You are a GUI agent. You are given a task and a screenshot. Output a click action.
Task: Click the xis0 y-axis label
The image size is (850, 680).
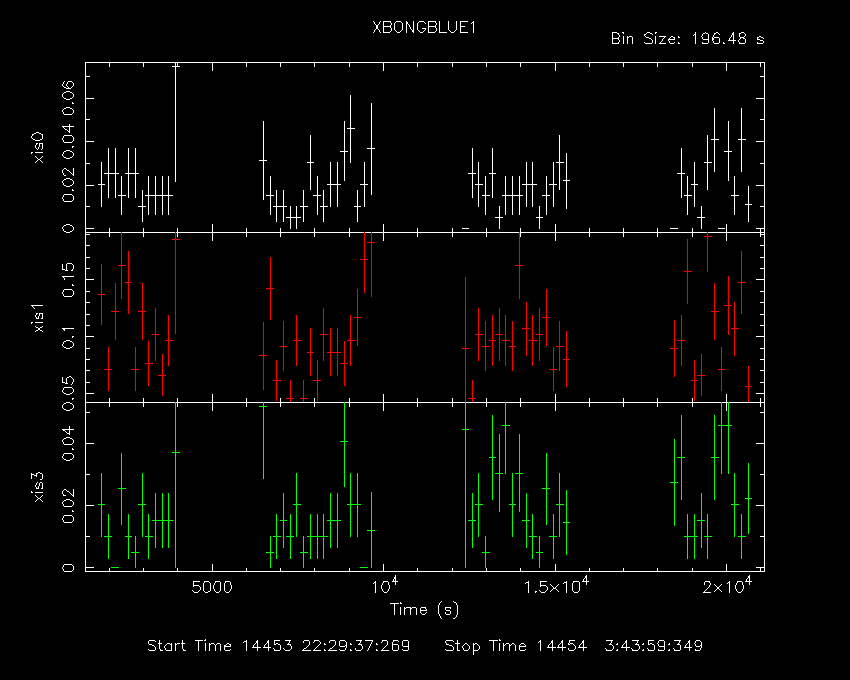point(38,147)
